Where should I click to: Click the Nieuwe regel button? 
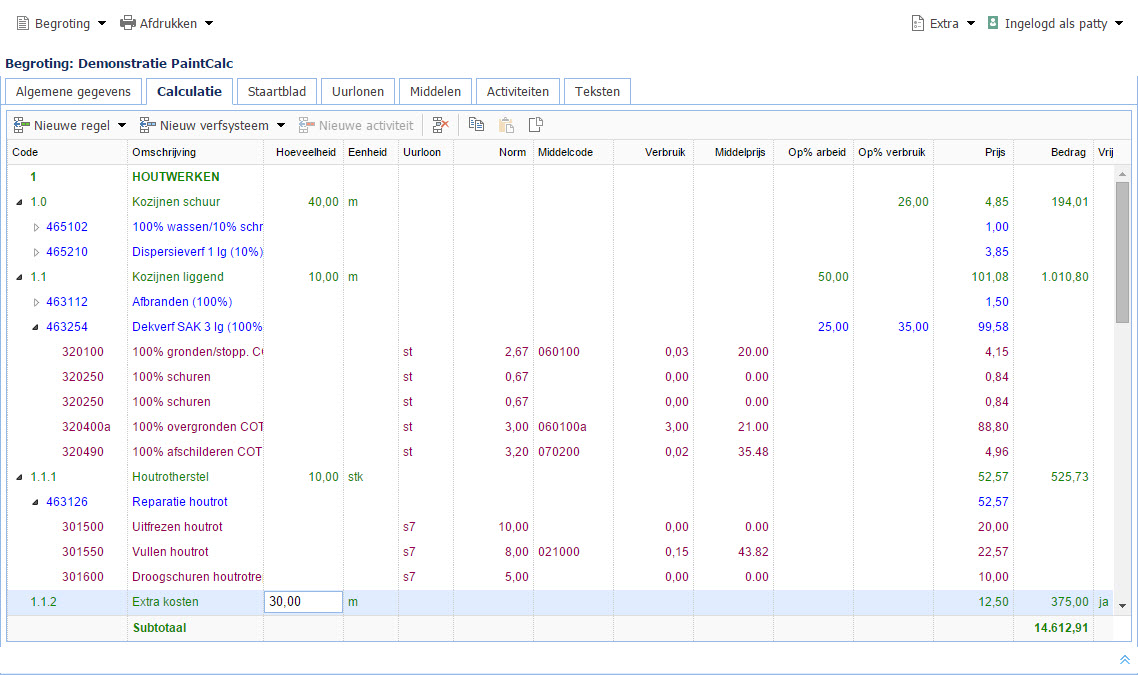[x=64, y=125]
